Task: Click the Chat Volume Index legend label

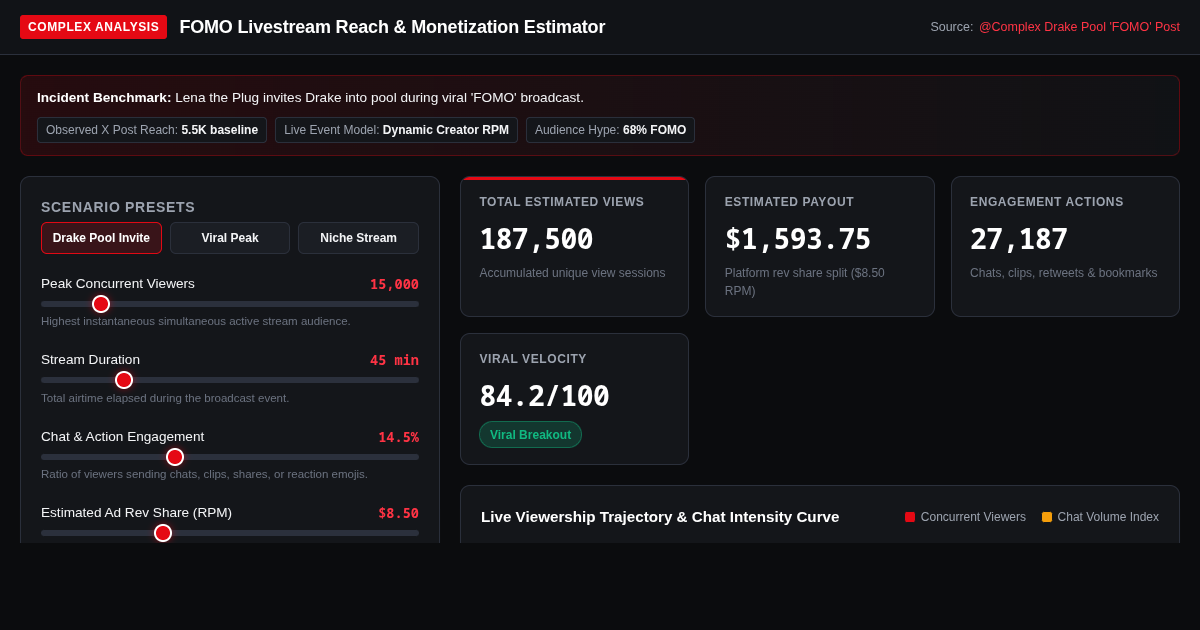Action: pos(1108,517)
